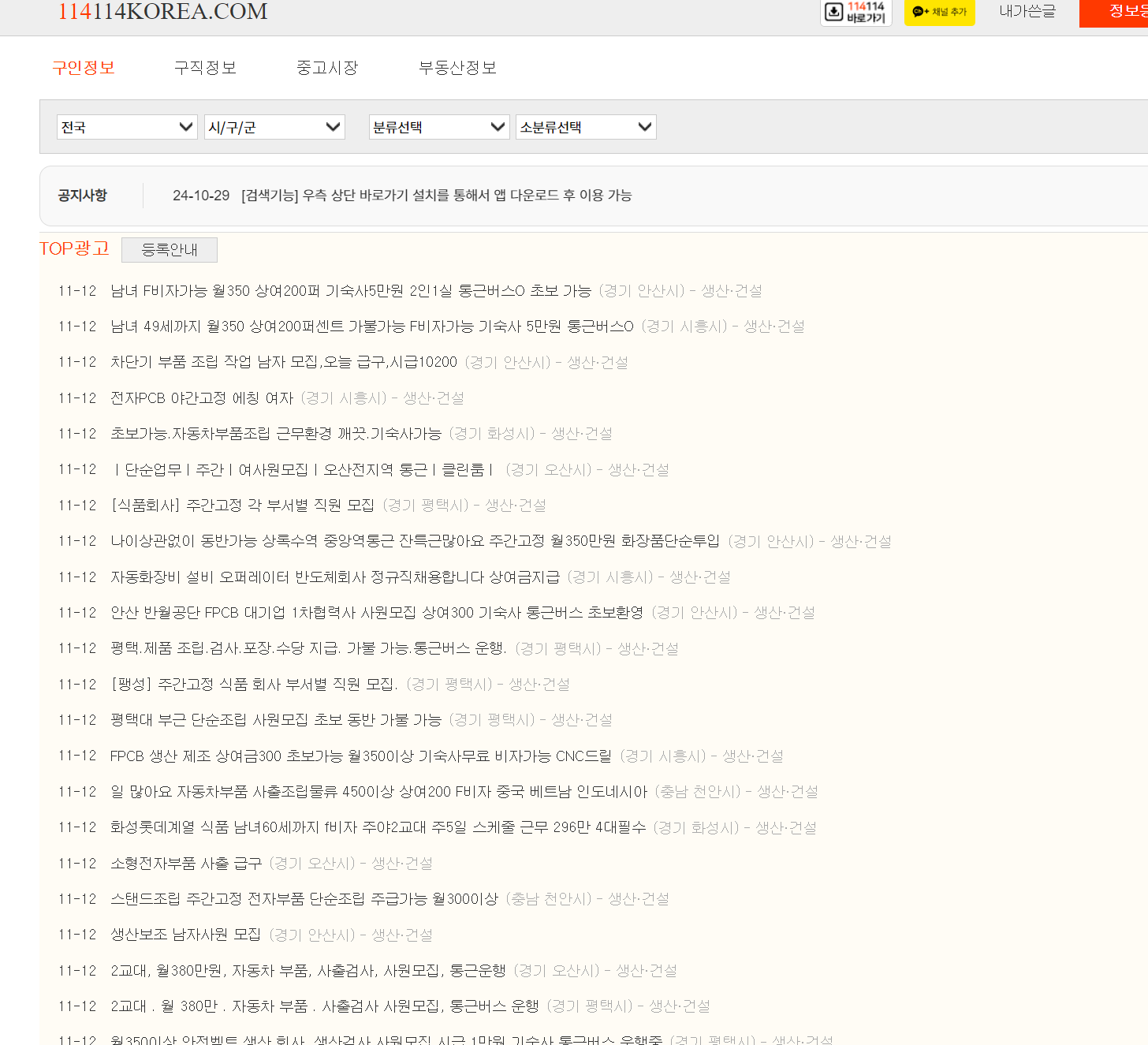Open the 분류선택 category dropdown
The width and height of the screenshot is (1148, 1045).
click(439, 127)
